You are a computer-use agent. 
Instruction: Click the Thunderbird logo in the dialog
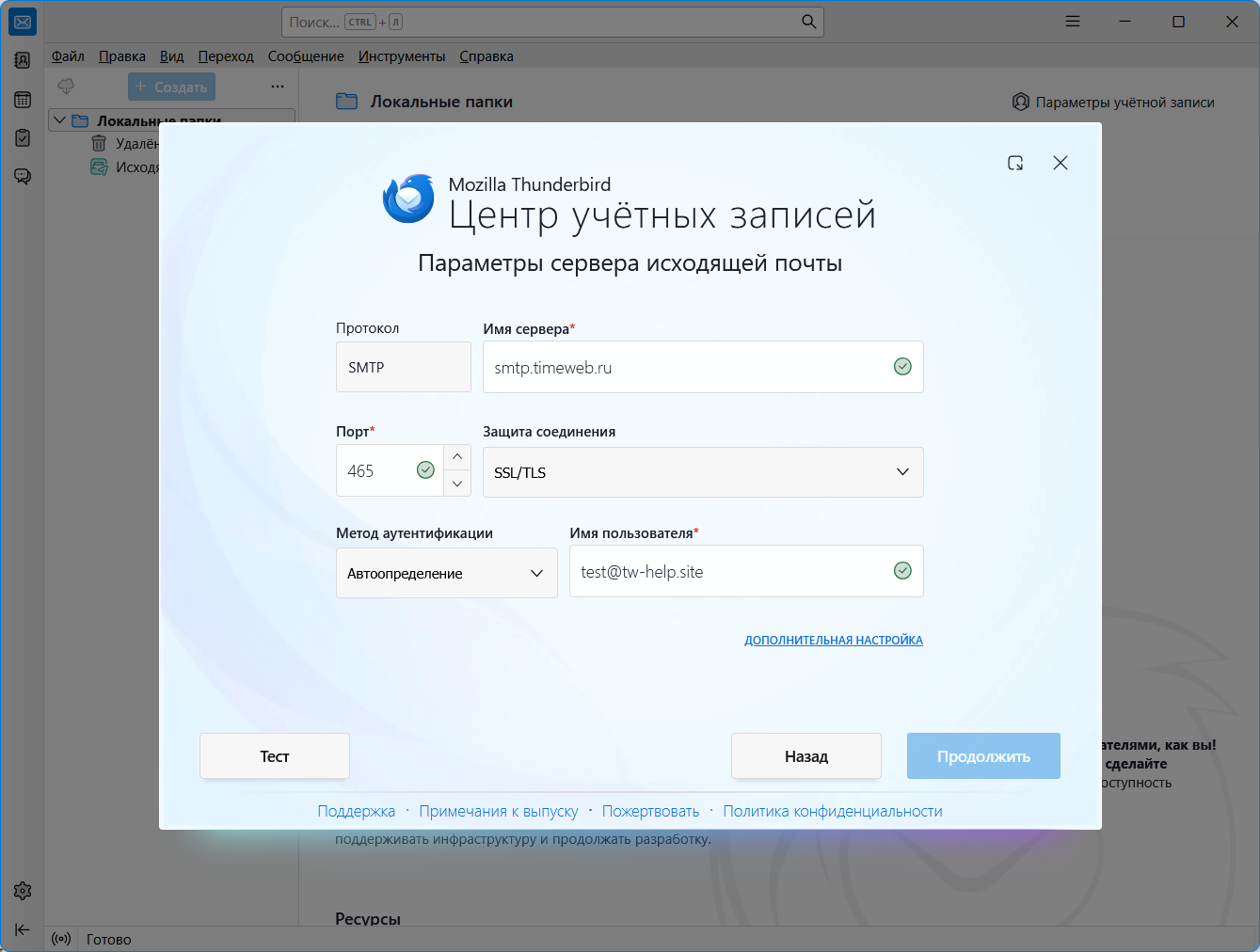408,198
